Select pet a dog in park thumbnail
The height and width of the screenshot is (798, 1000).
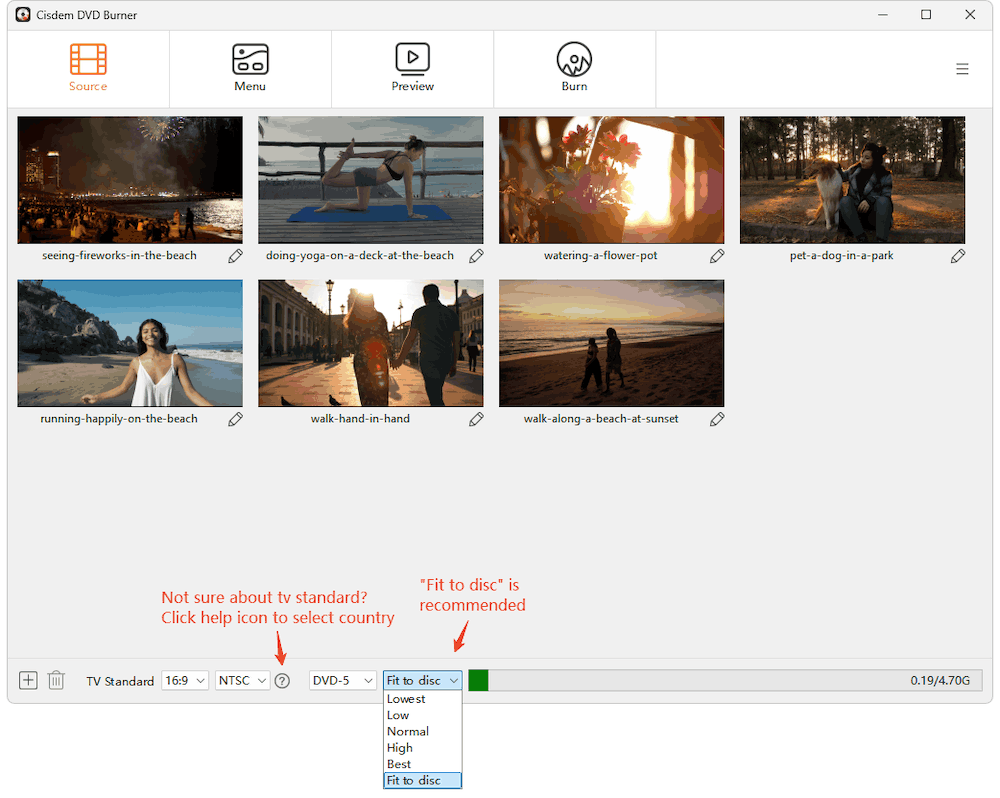(x=852, y=180)
